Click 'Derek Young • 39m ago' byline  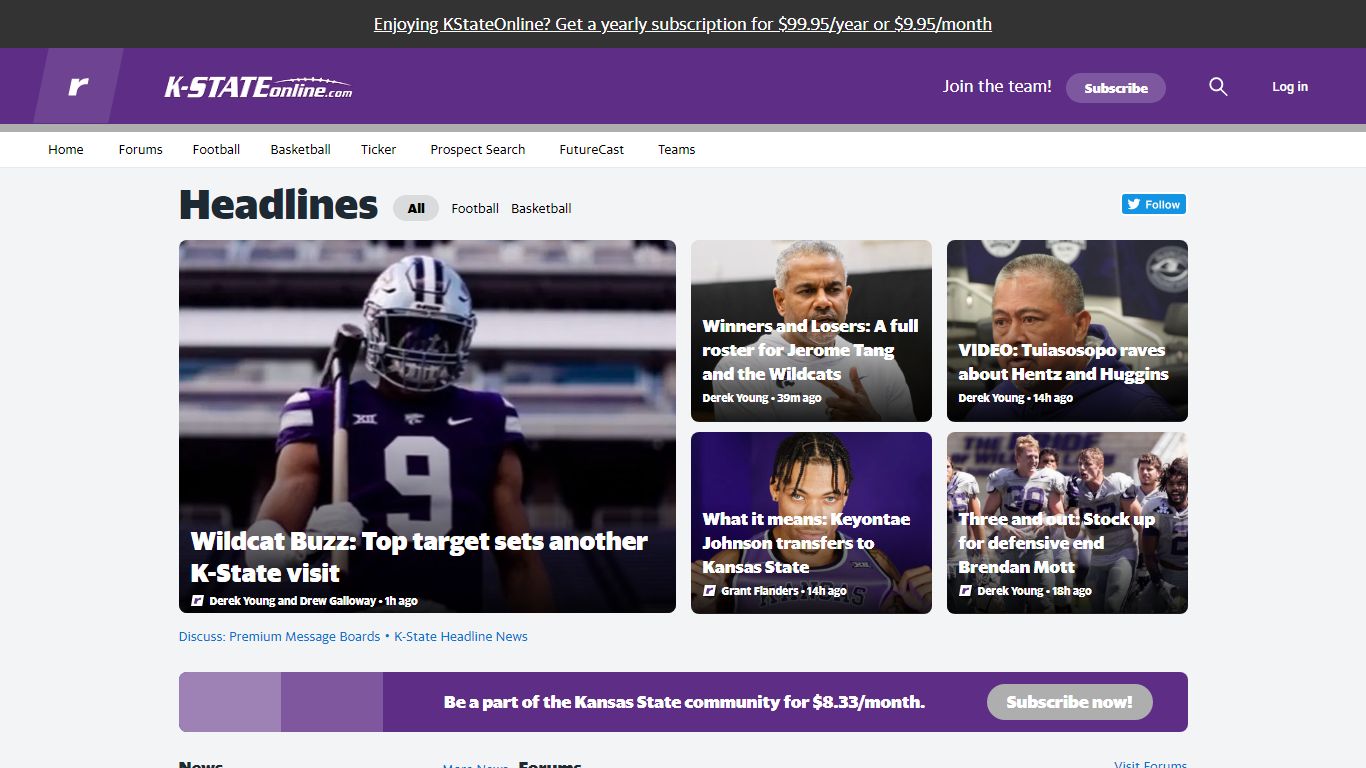762,398
